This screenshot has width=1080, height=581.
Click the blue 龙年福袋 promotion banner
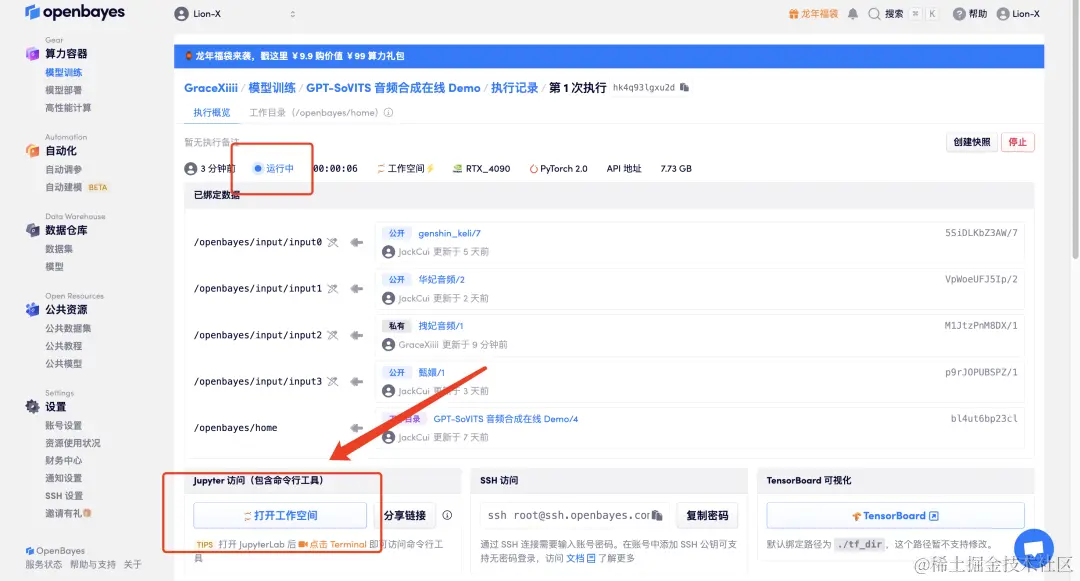point(609,56)
